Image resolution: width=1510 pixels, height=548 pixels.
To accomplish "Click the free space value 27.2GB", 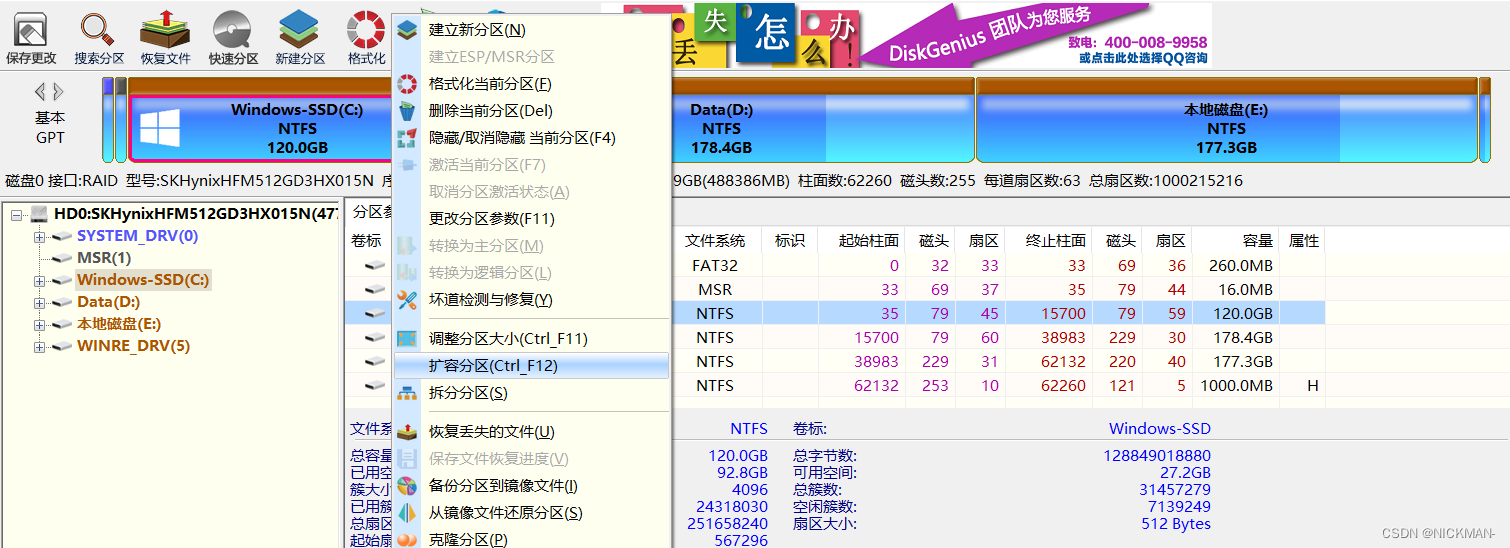I will click(x=1185, y=472).
